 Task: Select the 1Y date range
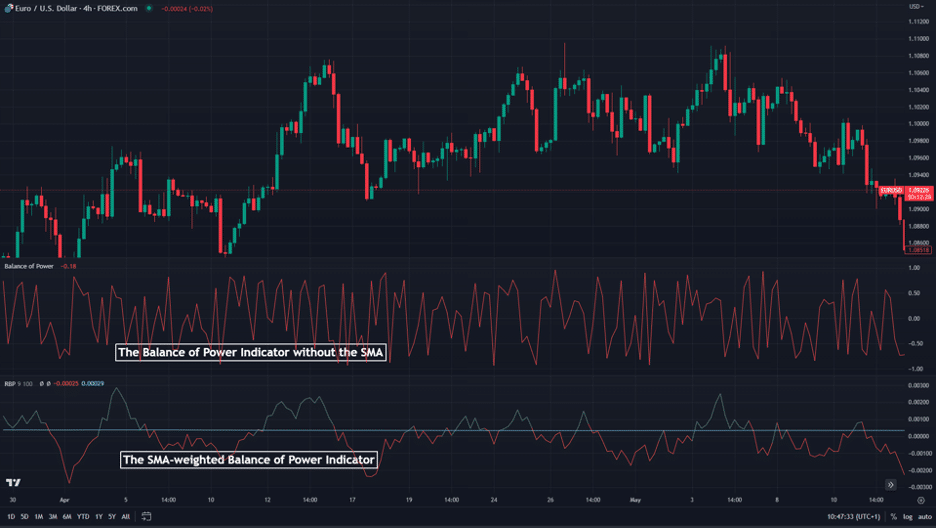[x=98, y=517]
